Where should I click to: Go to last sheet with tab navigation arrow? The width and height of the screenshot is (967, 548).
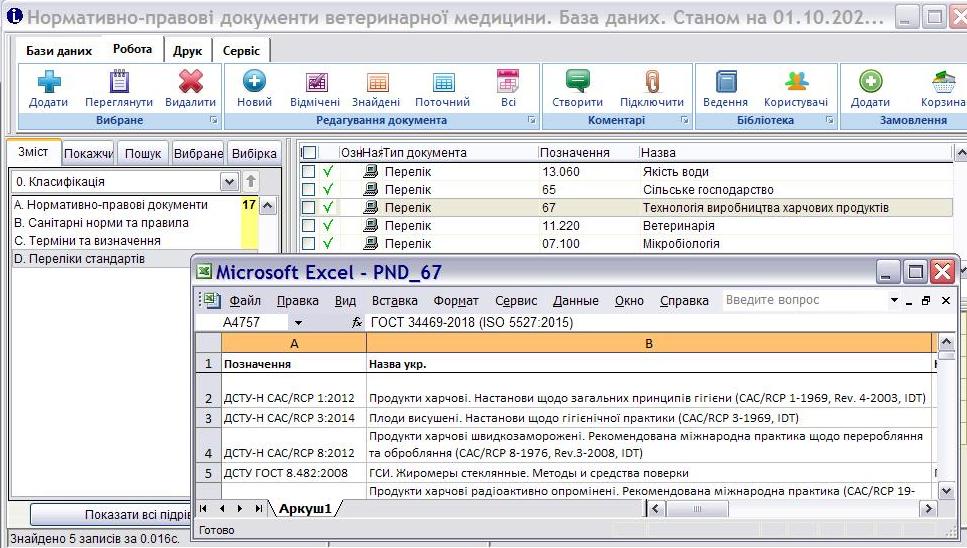tap(259, 509)
